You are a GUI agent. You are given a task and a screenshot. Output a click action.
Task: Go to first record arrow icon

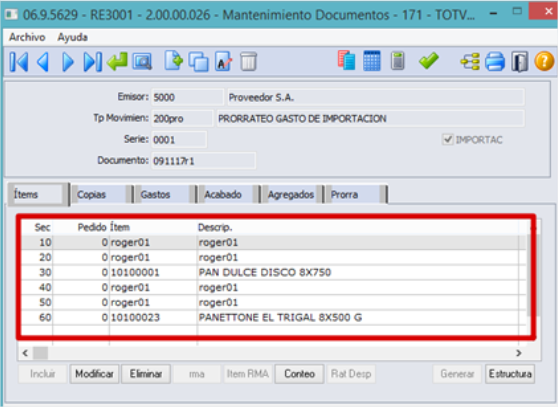[19, 62]
